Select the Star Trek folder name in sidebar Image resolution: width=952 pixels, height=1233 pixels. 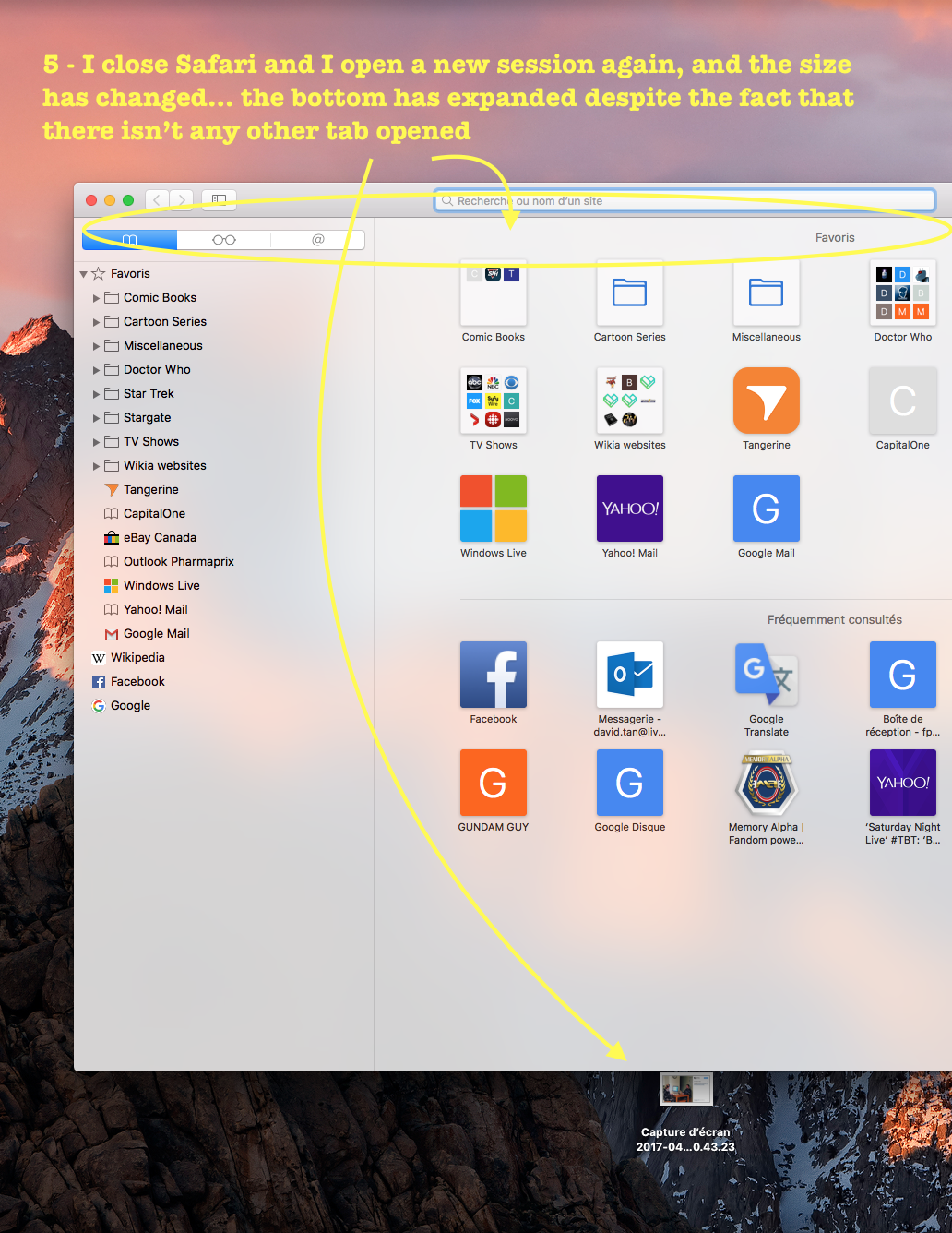pos(149,394)
